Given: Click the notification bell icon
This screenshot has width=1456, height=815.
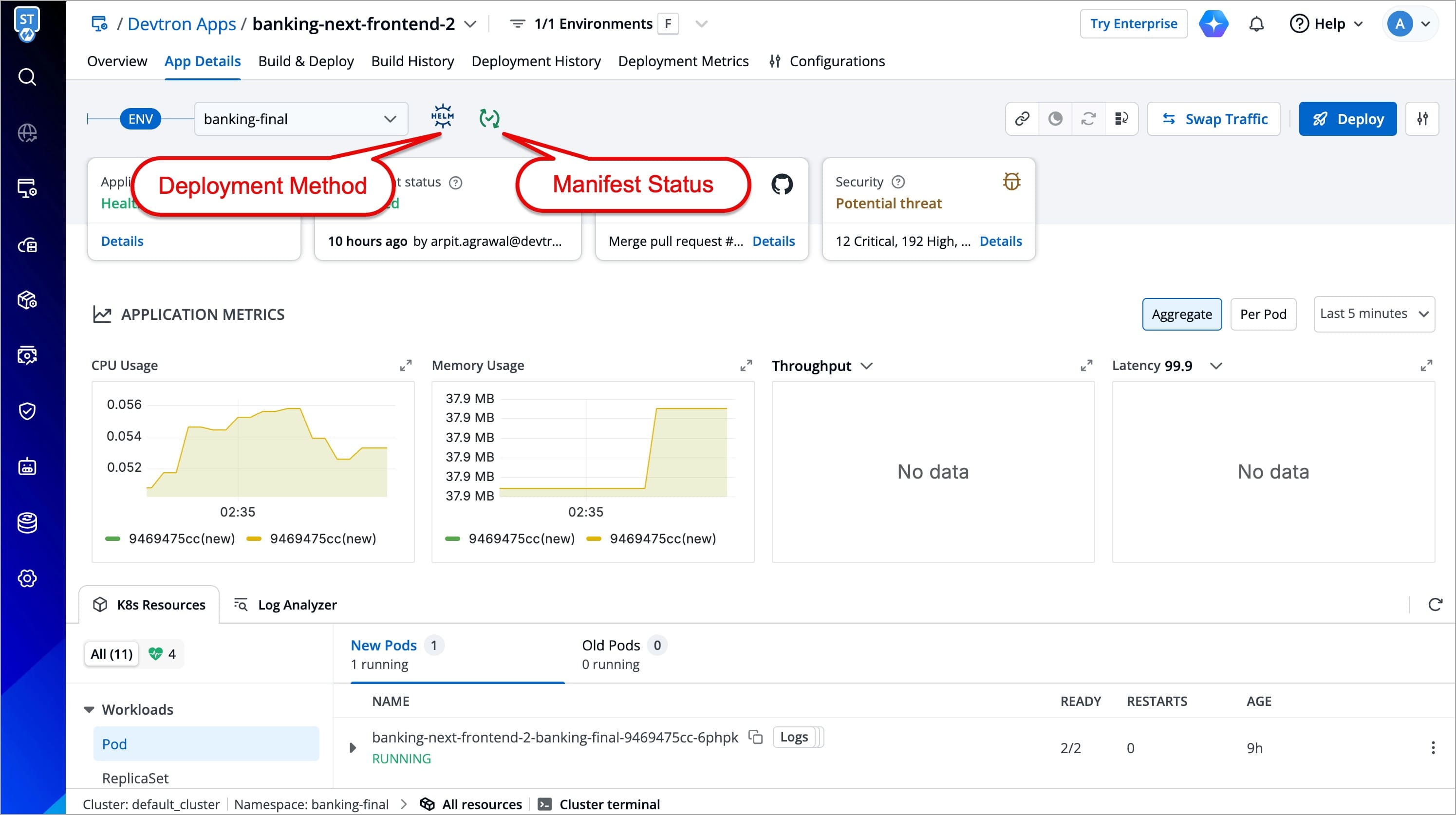Looking at the screenshot, I should (x=1256, y=24).
